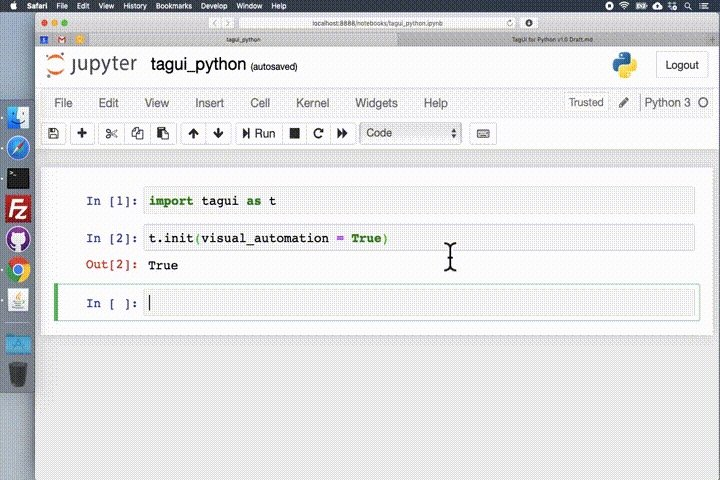Cut selected cells with scissors icon
Screen dimensions: 720x480
[111, 134]
